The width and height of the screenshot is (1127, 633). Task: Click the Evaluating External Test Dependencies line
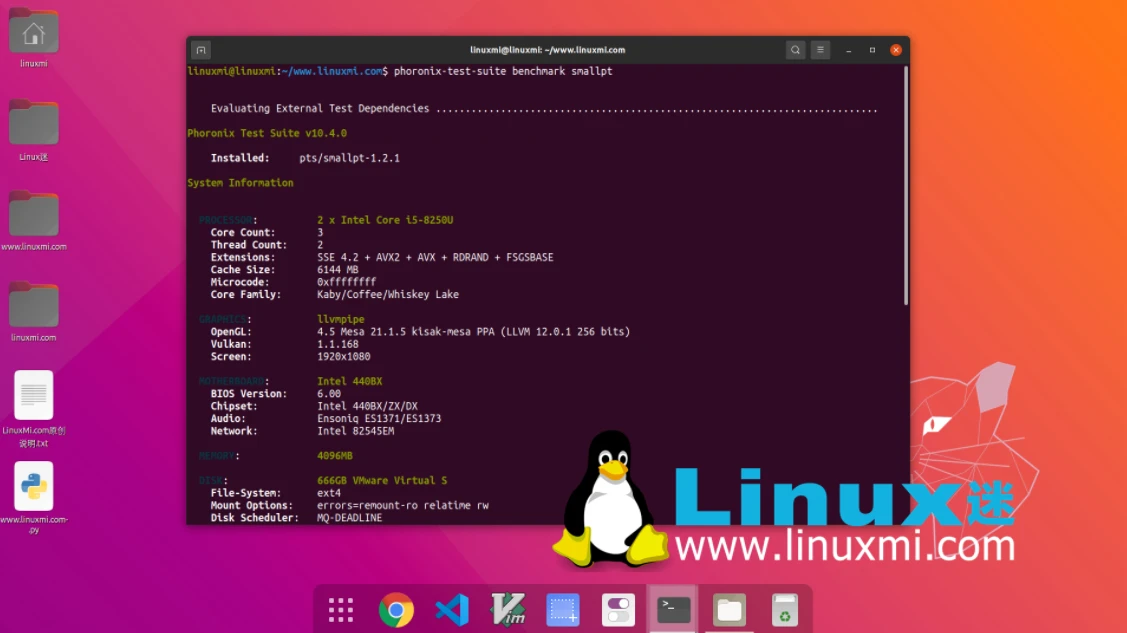tap(543, 108)
